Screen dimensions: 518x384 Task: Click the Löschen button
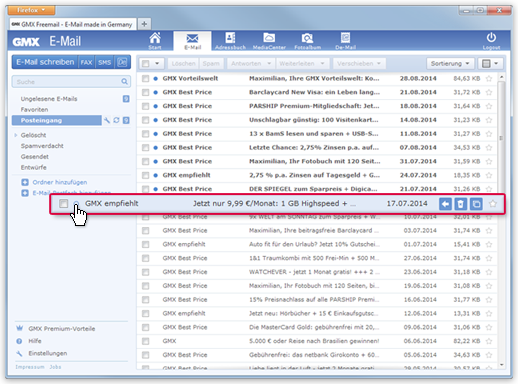[183, 63]
